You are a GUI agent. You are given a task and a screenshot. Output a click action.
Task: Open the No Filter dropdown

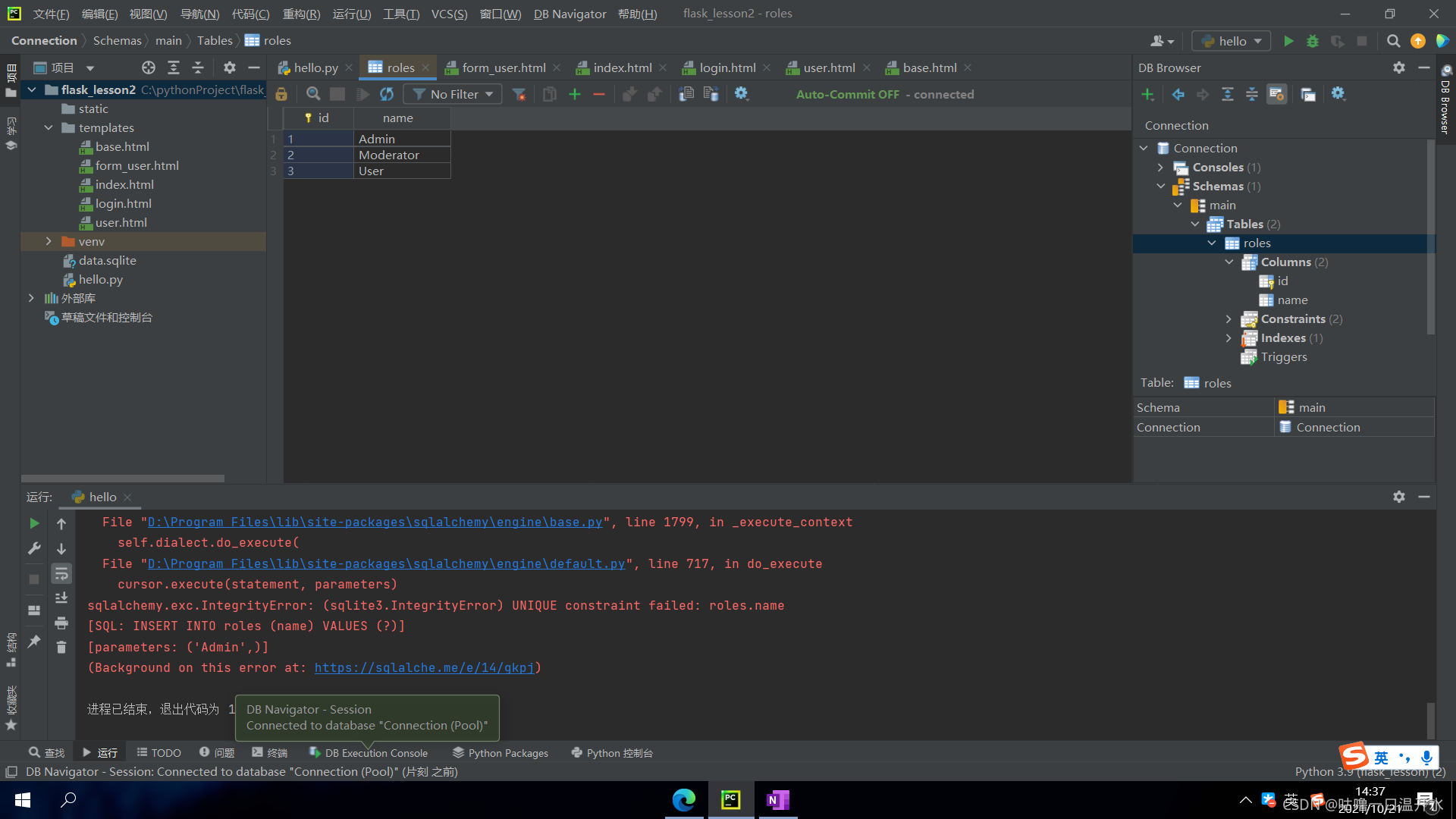click(453, 94)
